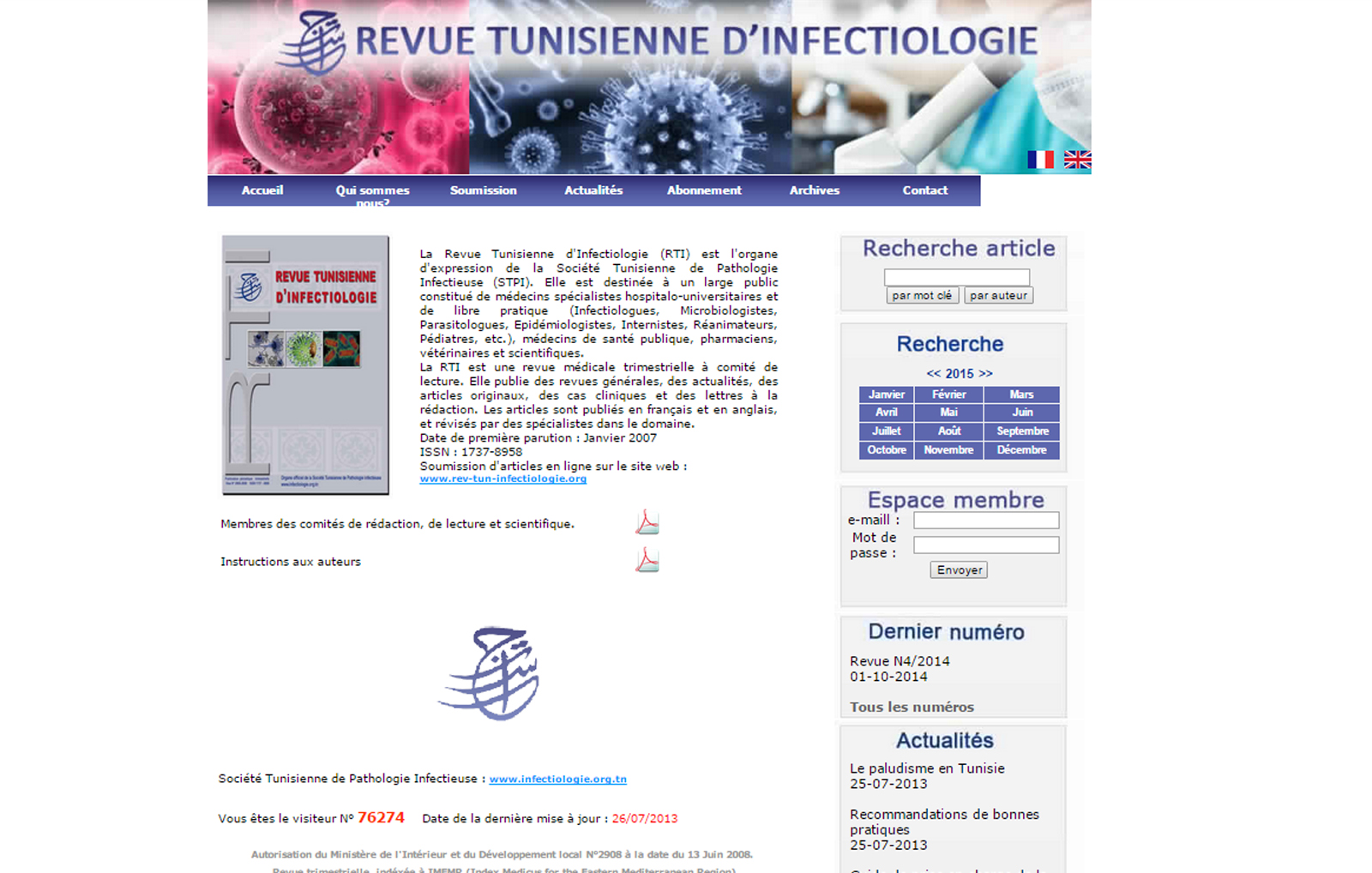Search articles with par mot clé button
The width and height of the screenshot is (1372, 873).
(922, 296)
